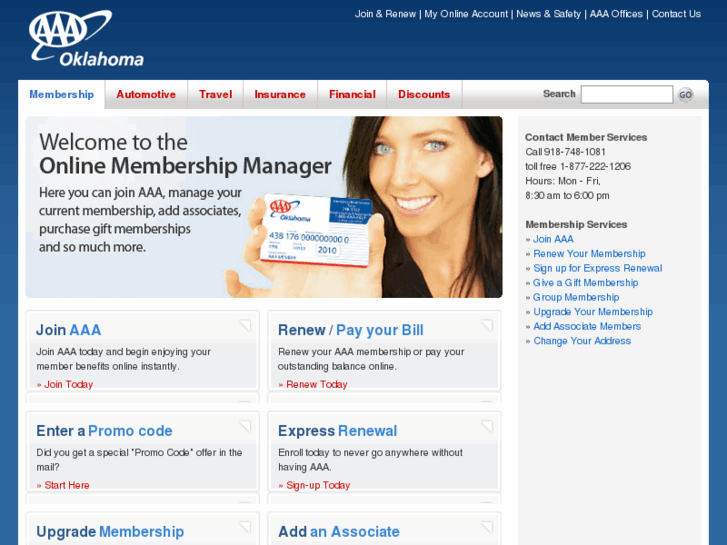The height and width of the screenshot is (545, 727).
Task: Click the GO search button
Action: (685, 95)
